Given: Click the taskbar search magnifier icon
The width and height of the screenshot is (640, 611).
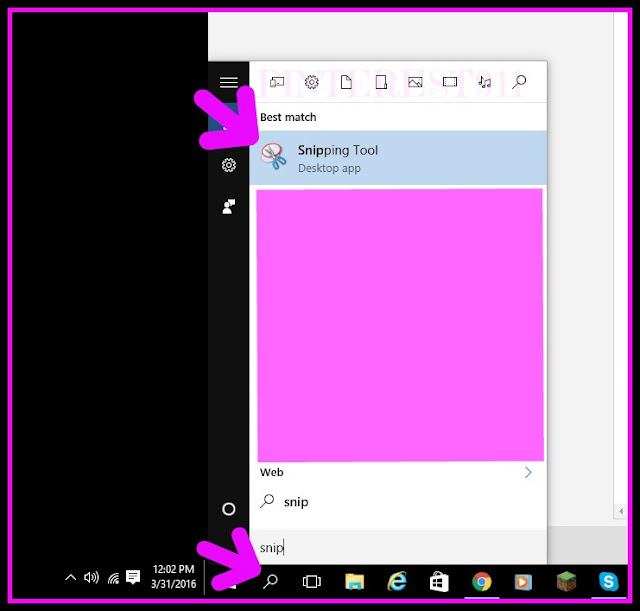Looking at the screenshot, I should tap(270, 581).
